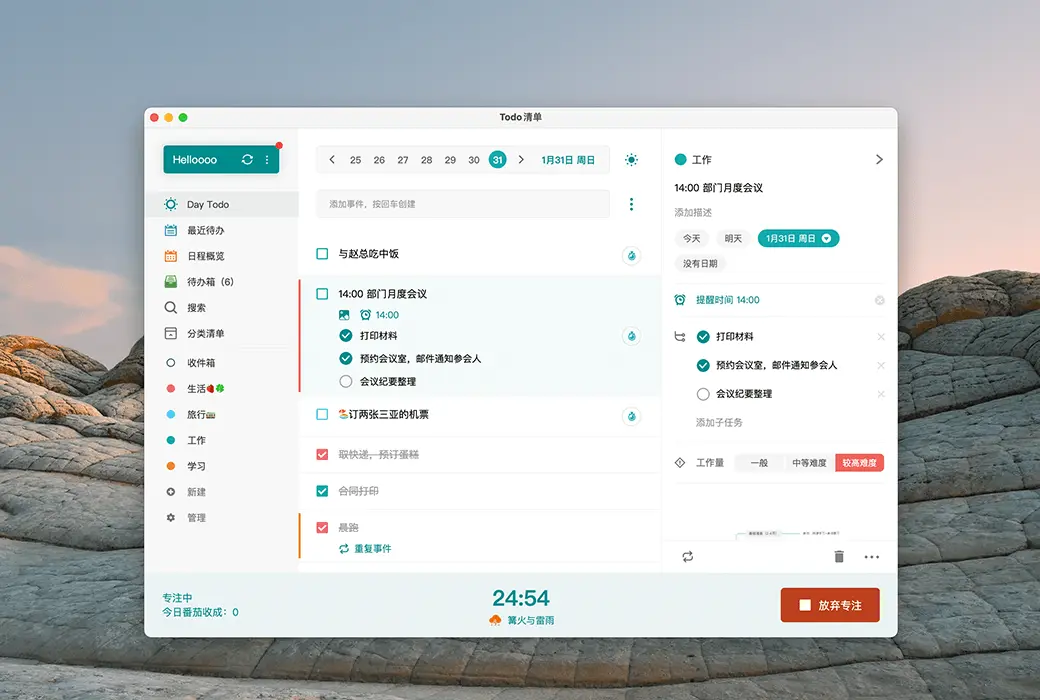Image resolution: width=1040 pixels, height=700 pixels.
Task: Uncheck the completed 合同打印 task
Action: (x=322, y=491)
